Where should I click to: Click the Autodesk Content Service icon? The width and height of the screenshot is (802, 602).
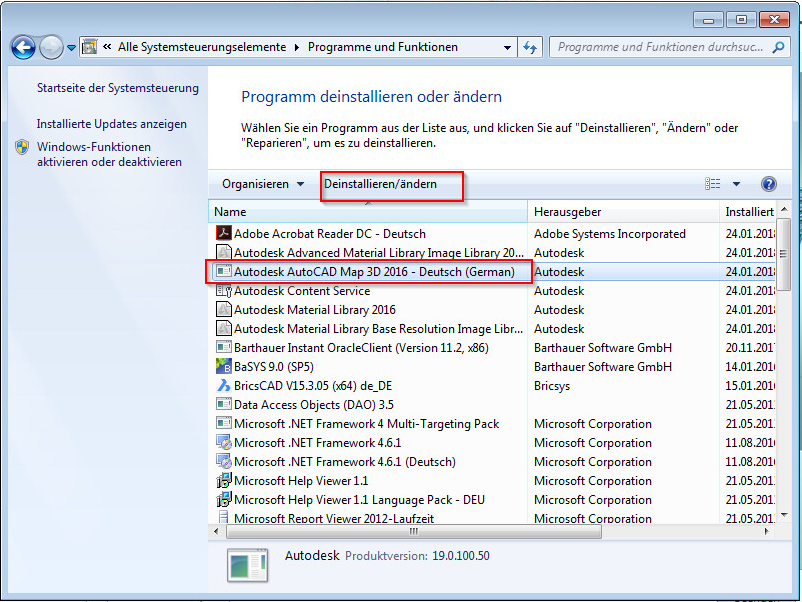(x=224, y=291)
